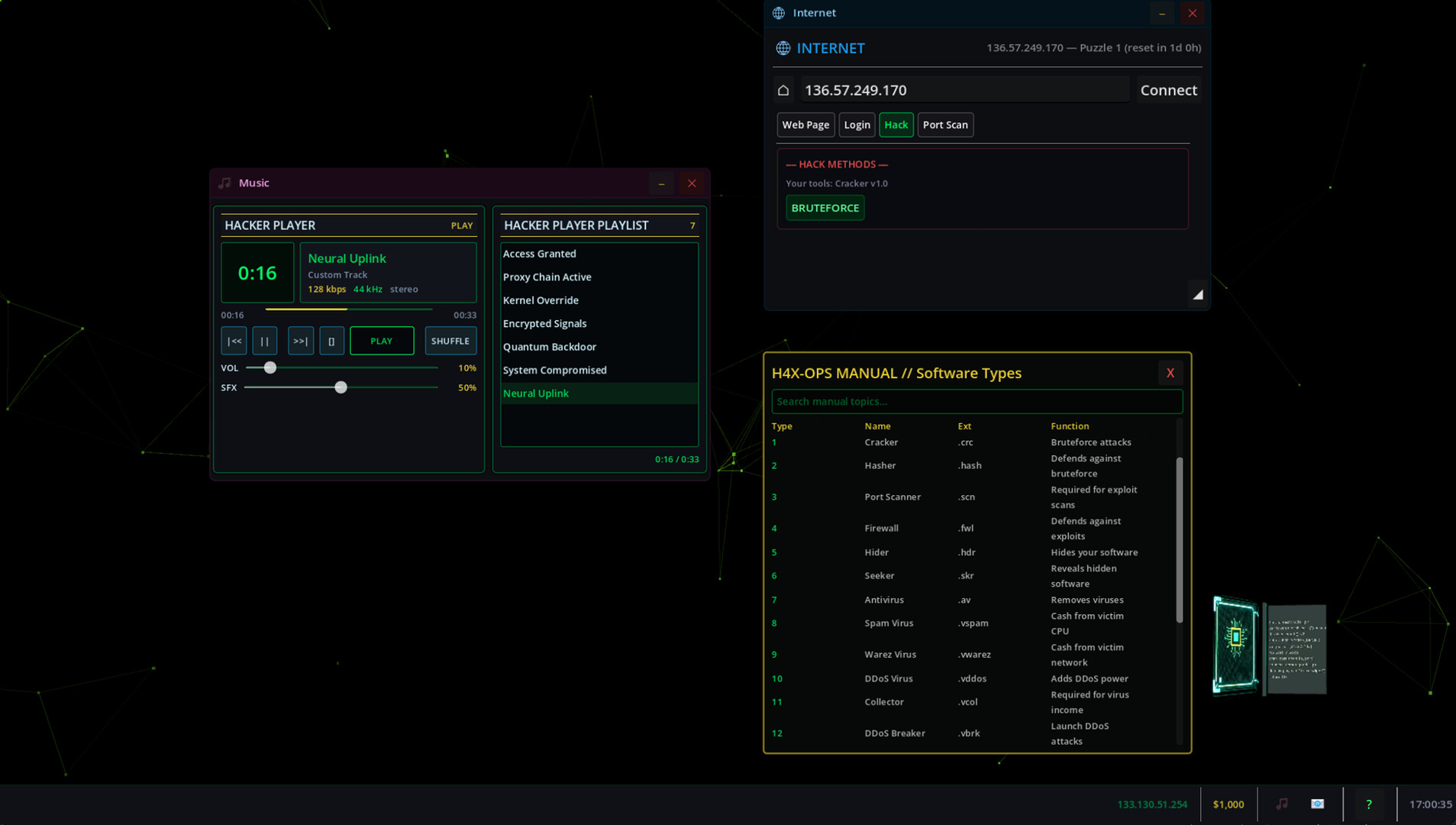This screenshot has width=1456, height=825.
Task: Stop playback with the square bracket button
Action: (x=331, y=341)
